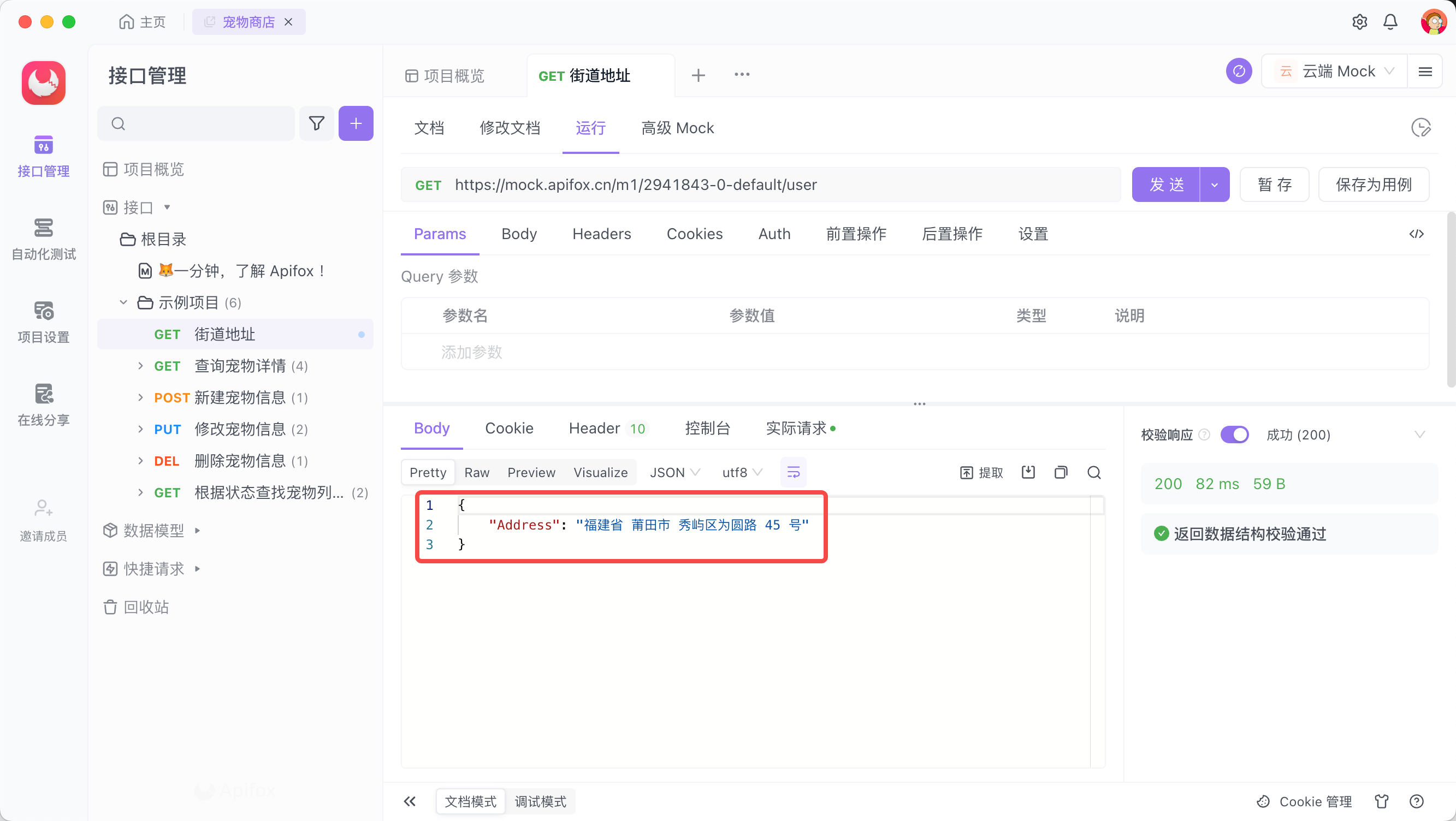Viewport: 1456px width, 821px height.
Task: Open the dropdown arrow beside 发送
Action: coord(1214,185)
